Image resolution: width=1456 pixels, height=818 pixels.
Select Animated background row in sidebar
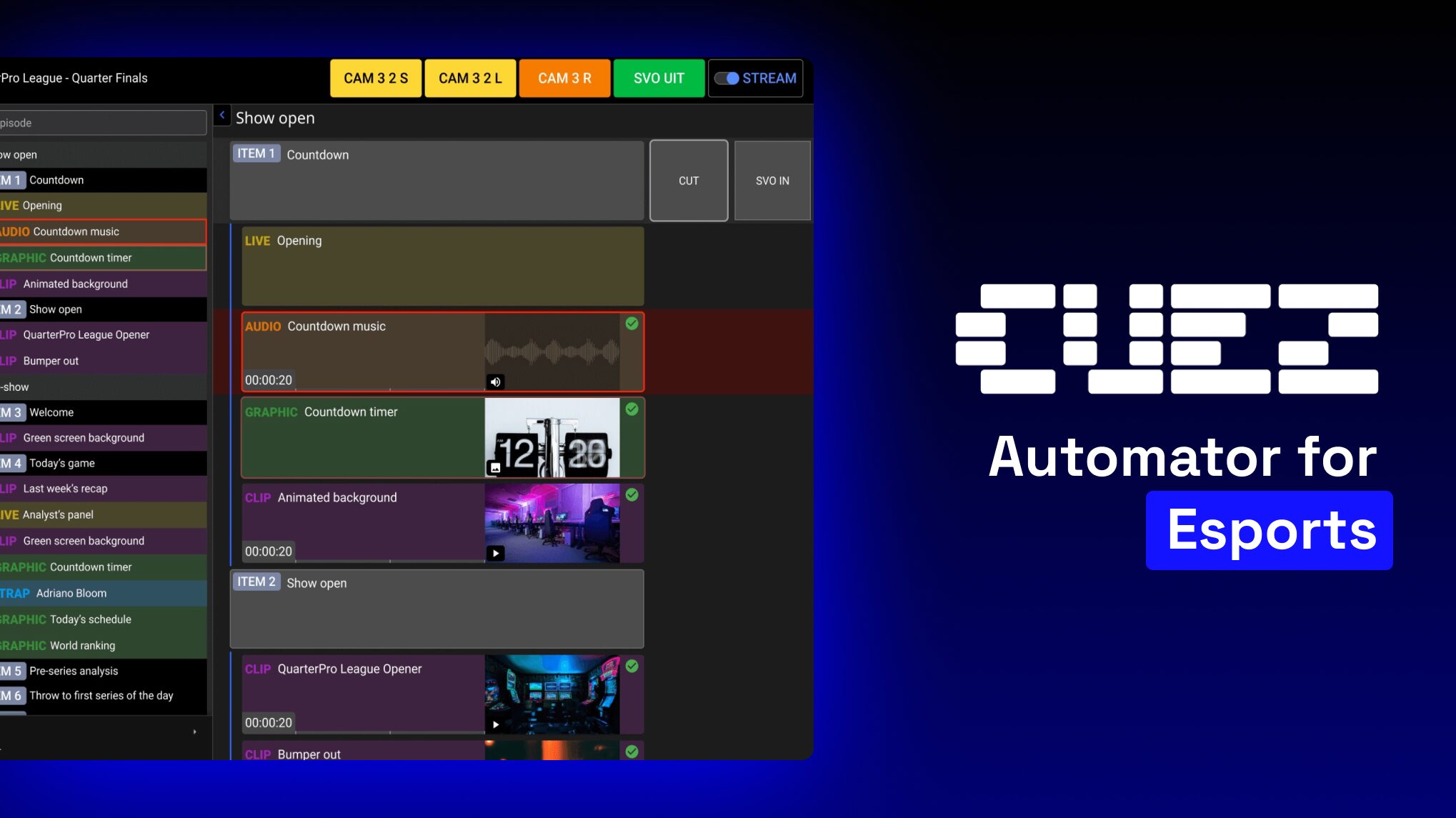click(x=103, y=284)
